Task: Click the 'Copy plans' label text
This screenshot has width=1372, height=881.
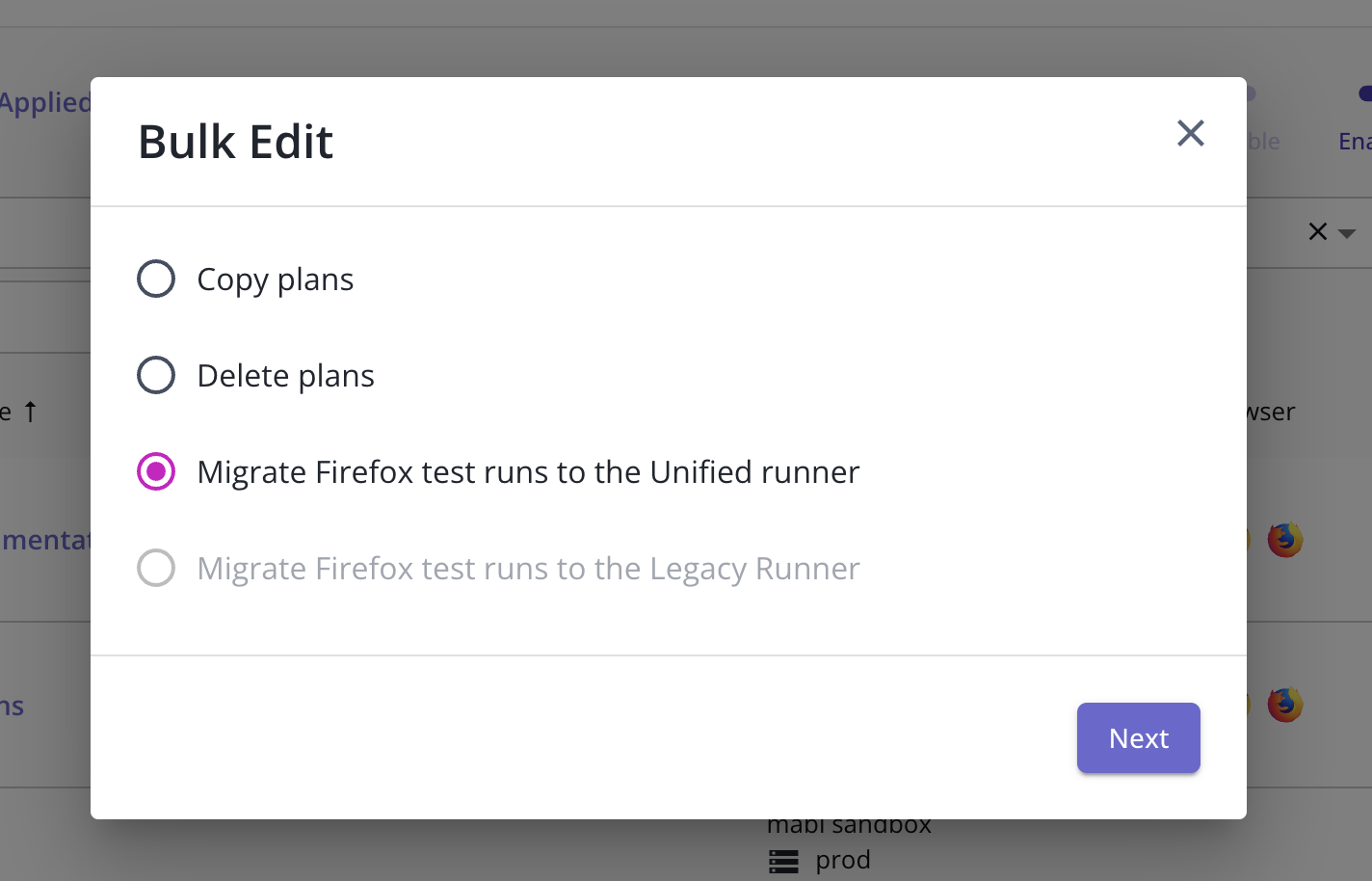Action: [276, 280]
